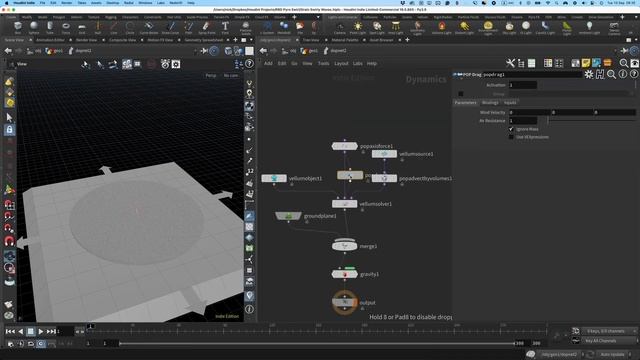Select the Sky Light shelf tool

point(509,27)
